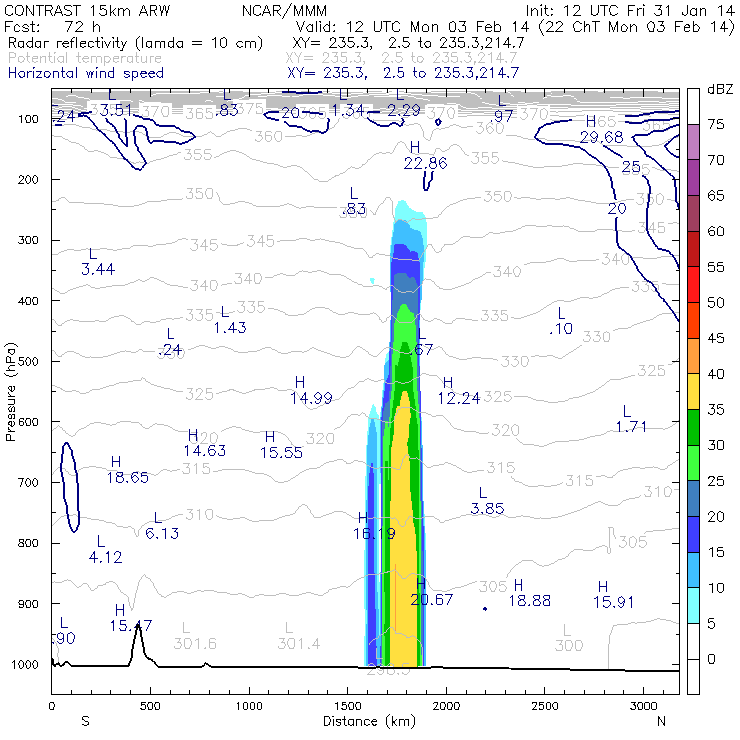The width and height of the screenshot is (740, 740).
Task: Click the 'Valid: 12 UTC Mon 03 Feb 14' text
Action: (414, 26)
